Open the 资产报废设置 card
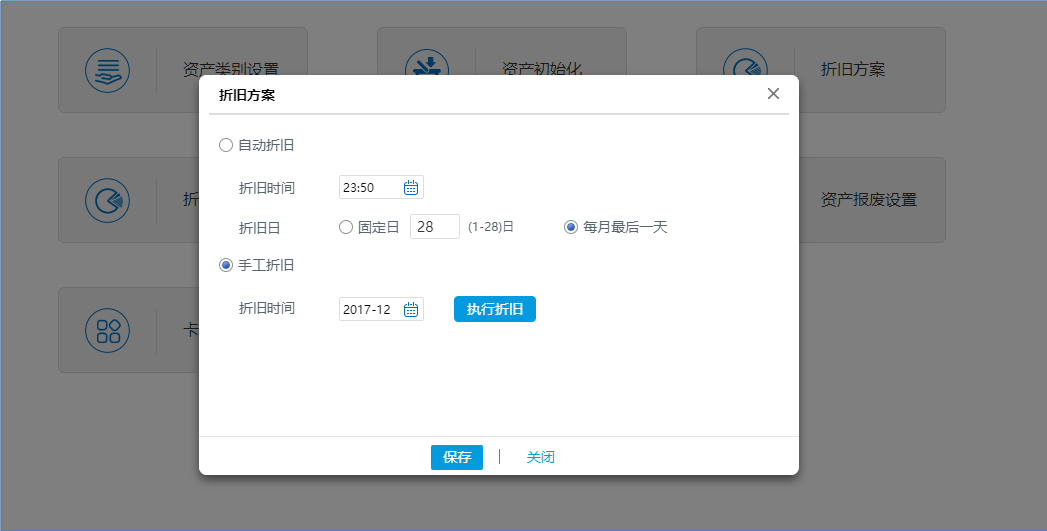The width and height of the screenshot is (1047, 531). 868,200
